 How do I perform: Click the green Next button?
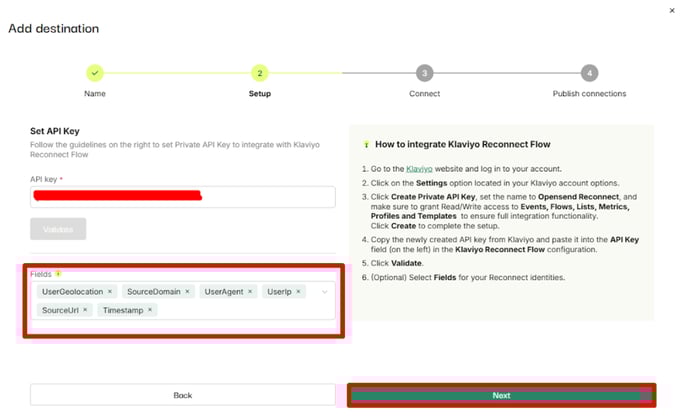pos(501,395)
